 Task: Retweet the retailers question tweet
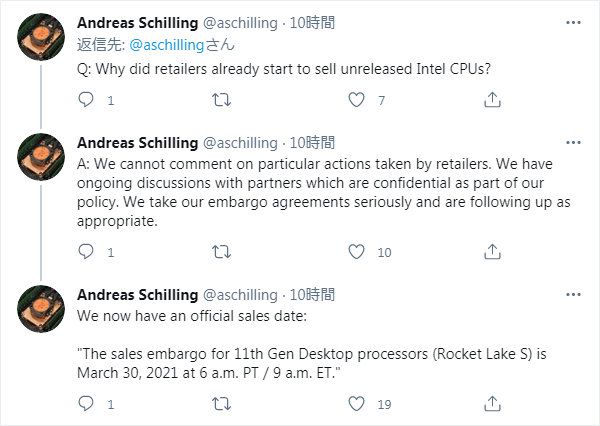point(222,99)
